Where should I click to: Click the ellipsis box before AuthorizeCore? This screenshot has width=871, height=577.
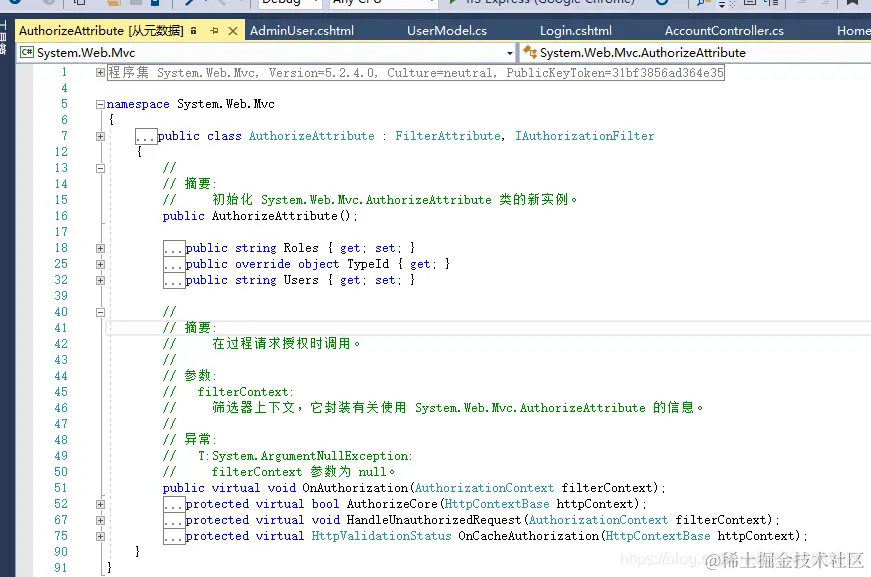pos(174,504)
